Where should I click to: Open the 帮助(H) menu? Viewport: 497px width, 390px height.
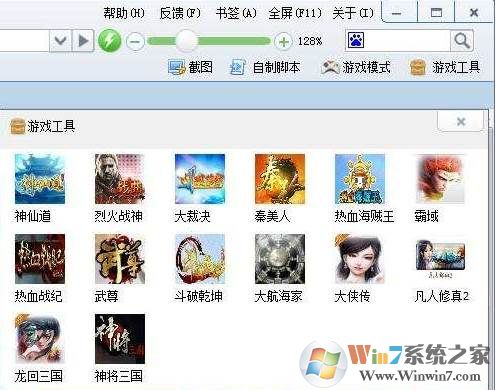[124, 13]
